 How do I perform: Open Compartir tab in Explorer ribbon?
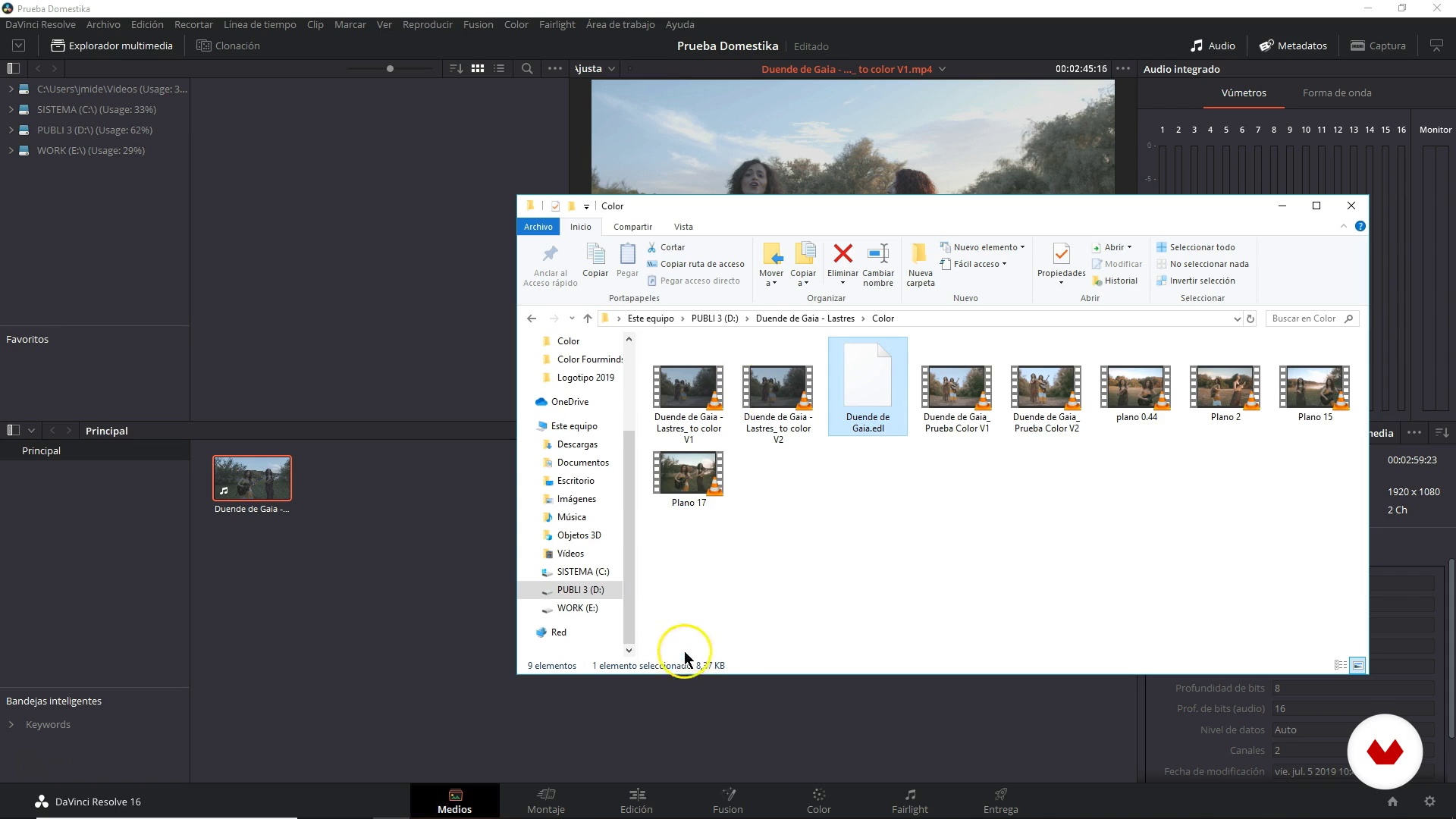pos(632,227)
